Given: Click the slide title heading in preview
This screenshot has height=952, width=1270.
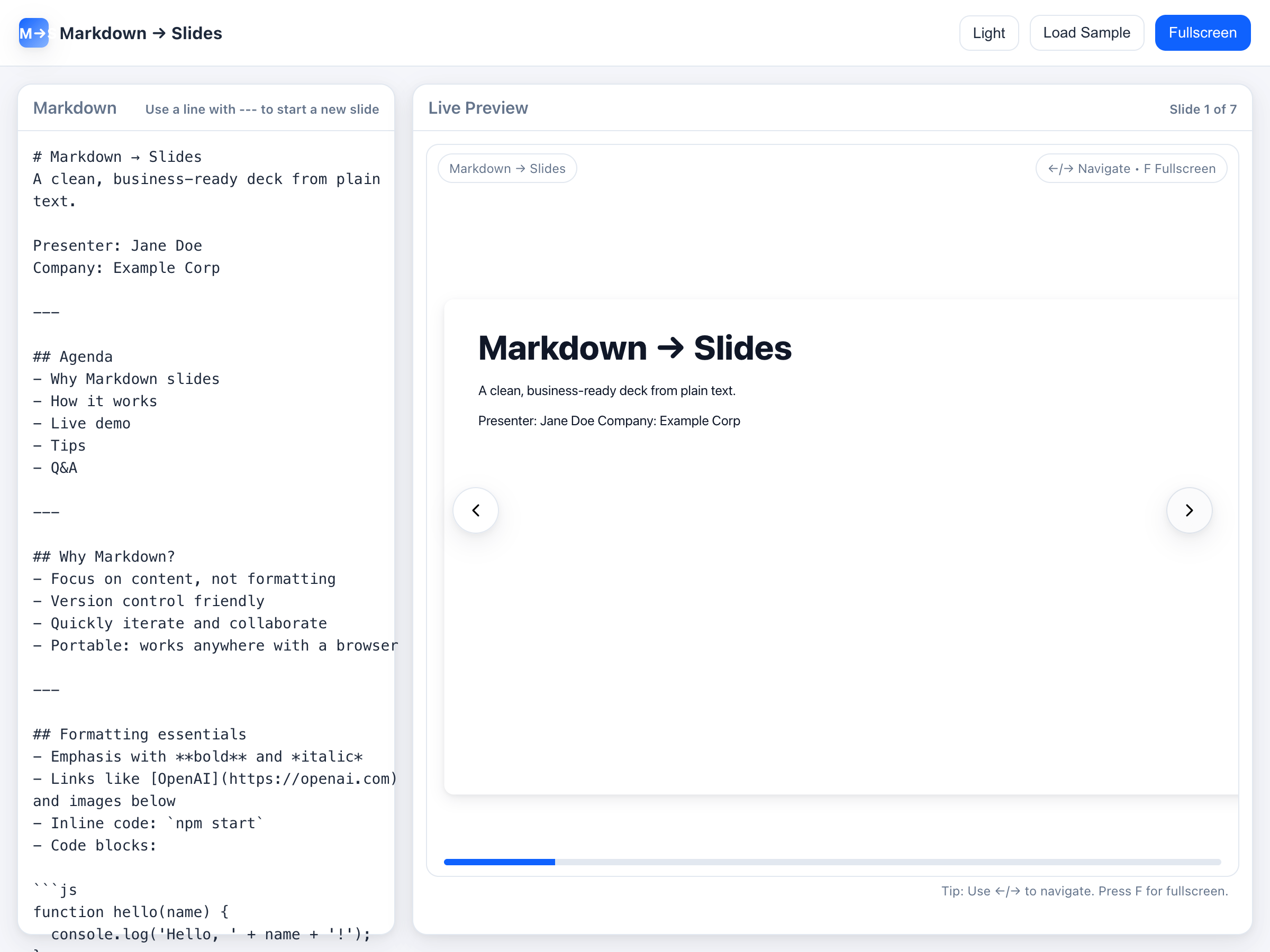Looking at the screenshot, I should tap(634, 349).
